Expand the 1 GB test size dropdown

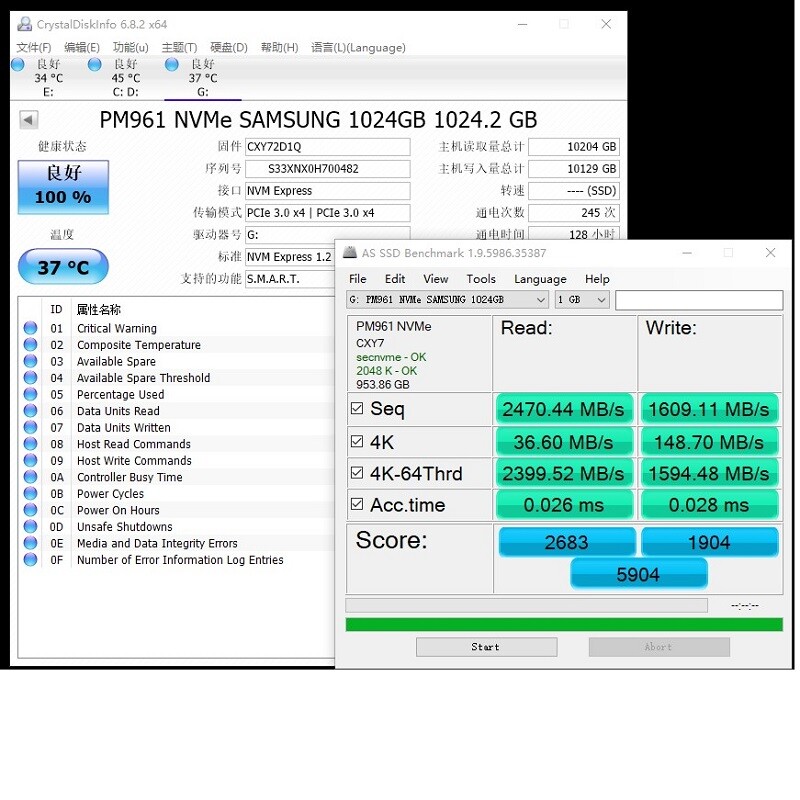[x=582, y=300]
